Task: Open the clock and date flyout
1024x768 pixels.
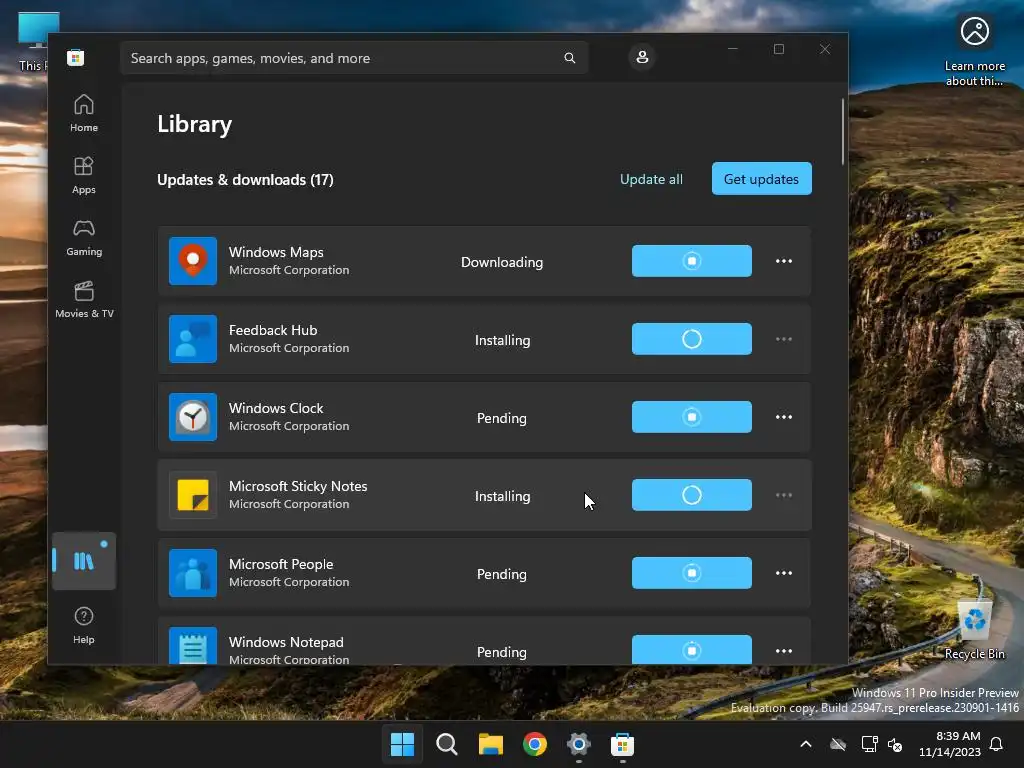Action: point(950,744)
